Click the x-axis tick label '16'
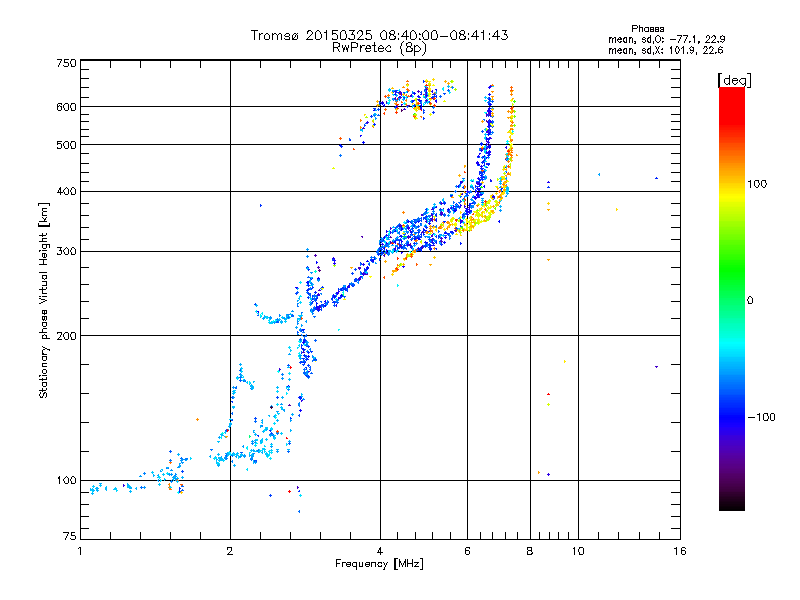This screenshot has width=800, height=600. [680, 551]
